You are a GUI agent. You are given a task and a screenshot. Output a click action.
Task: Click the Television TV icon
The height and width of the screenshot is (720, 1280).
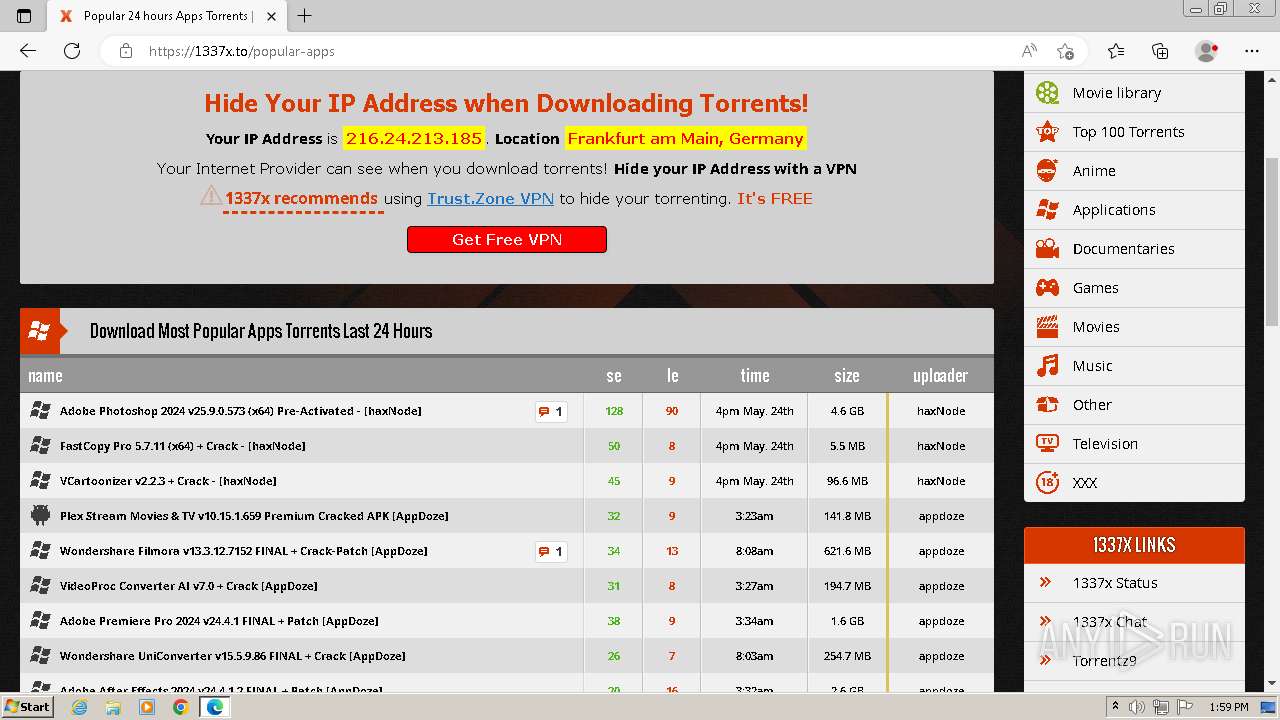pyautogui.click(x=1047, y=444)
